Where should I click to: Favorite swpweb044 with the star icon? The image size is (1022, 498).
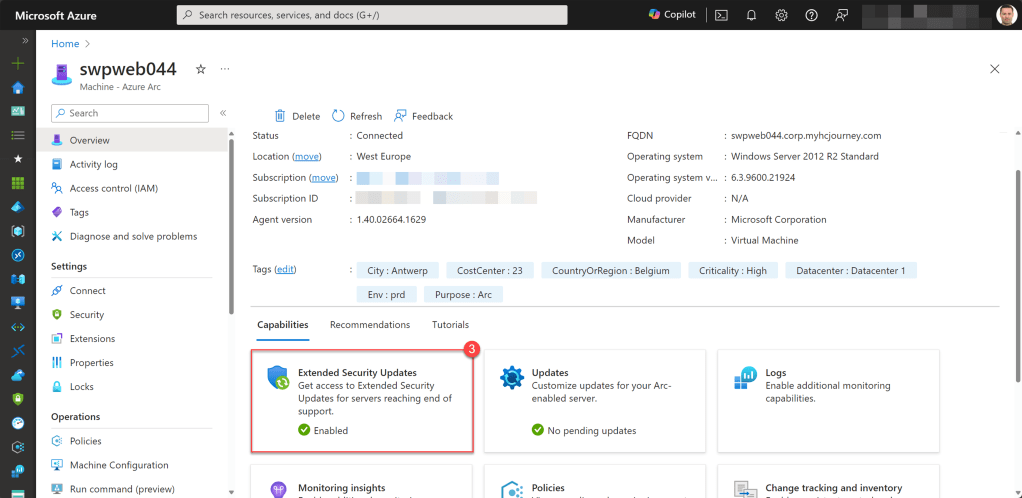point(200,69)
